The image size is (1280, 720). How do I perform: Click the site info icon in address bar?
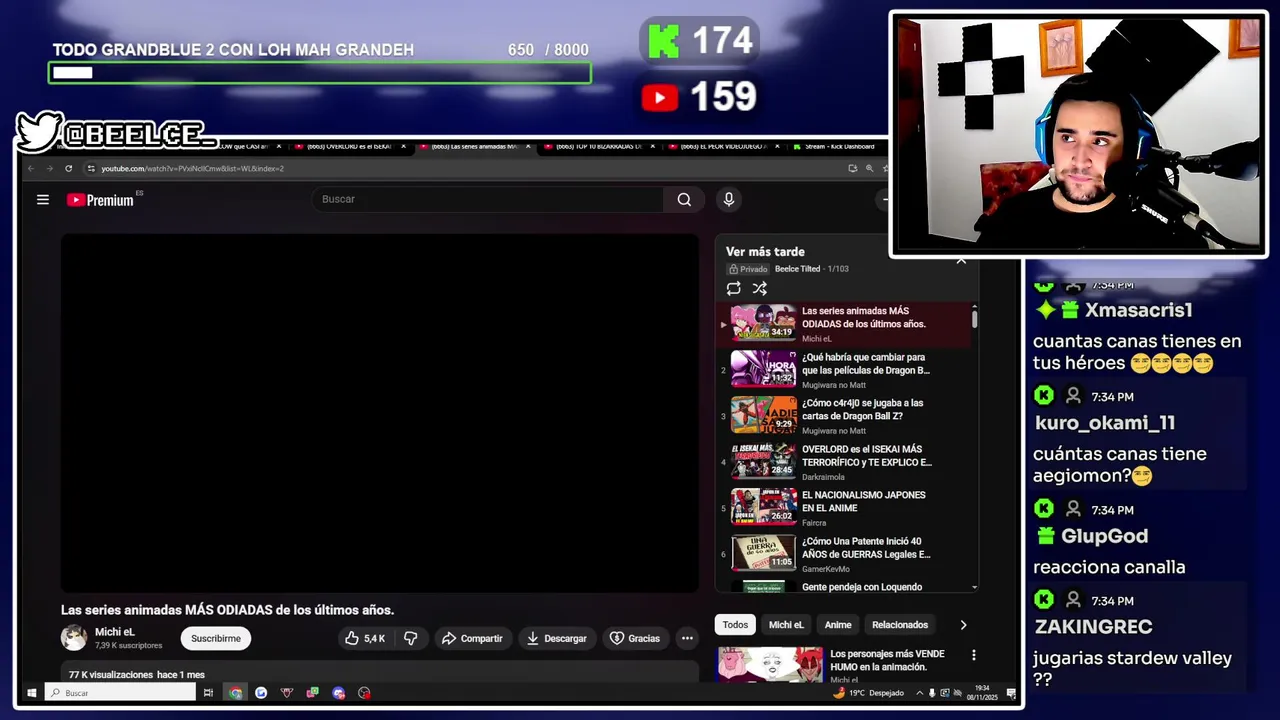point(91,169)
